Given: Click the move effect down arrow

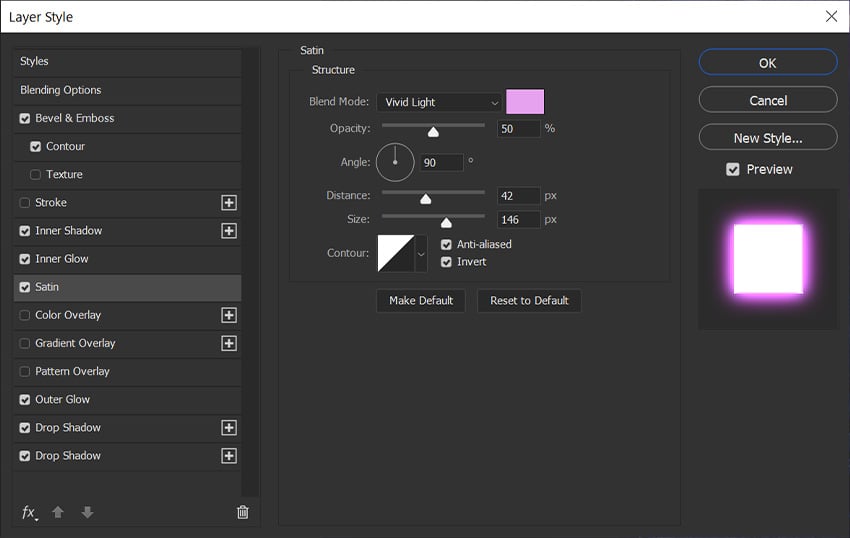Looking at the screenshot, I should click(x=87, y=512).
